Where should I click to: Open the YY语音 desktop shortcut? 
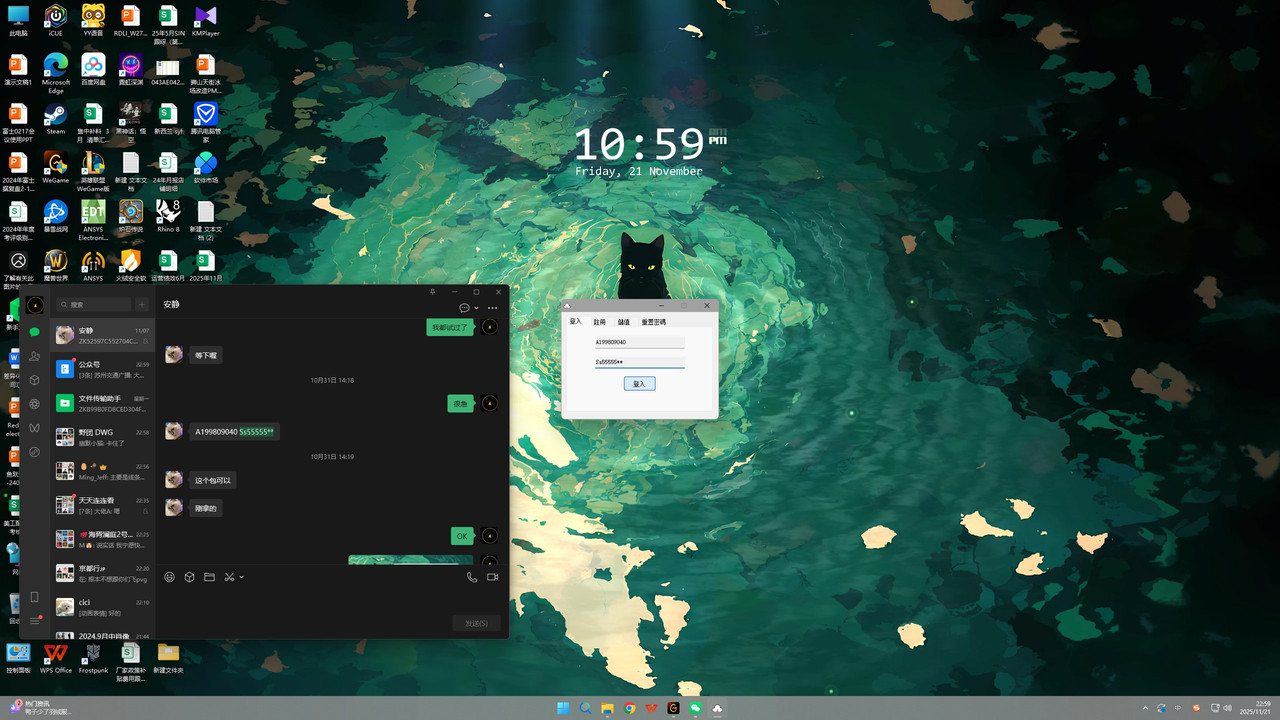click(x=93, y=21)
